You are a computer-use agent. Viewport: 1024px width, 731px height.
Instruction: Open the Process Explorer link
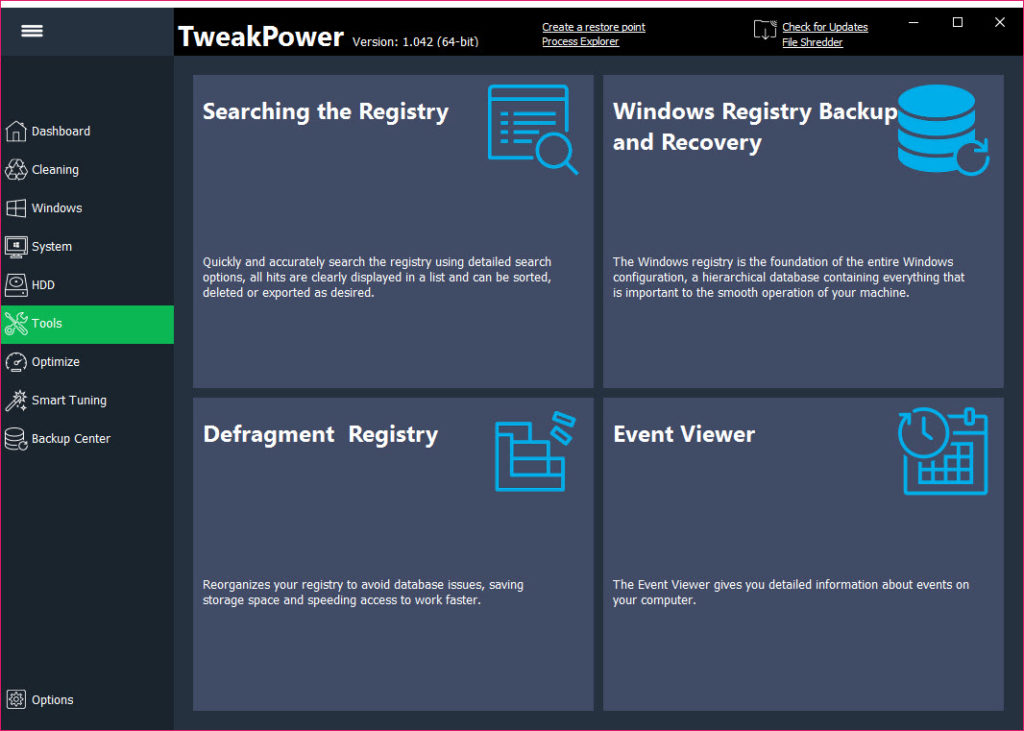pyautogui.click(x=580, y=41)
